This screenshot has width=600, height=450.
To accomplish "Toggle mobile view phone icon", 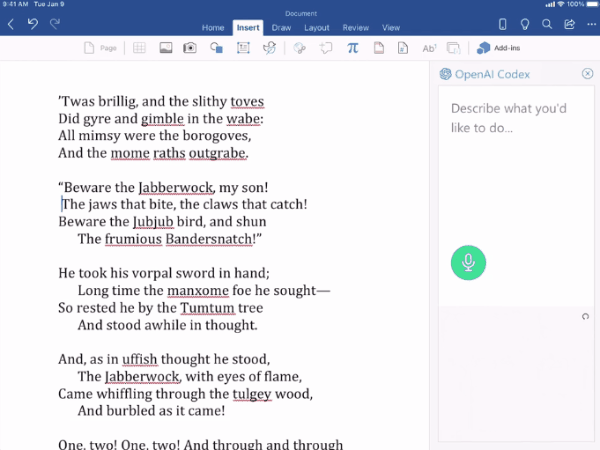I will click(502, 24).
